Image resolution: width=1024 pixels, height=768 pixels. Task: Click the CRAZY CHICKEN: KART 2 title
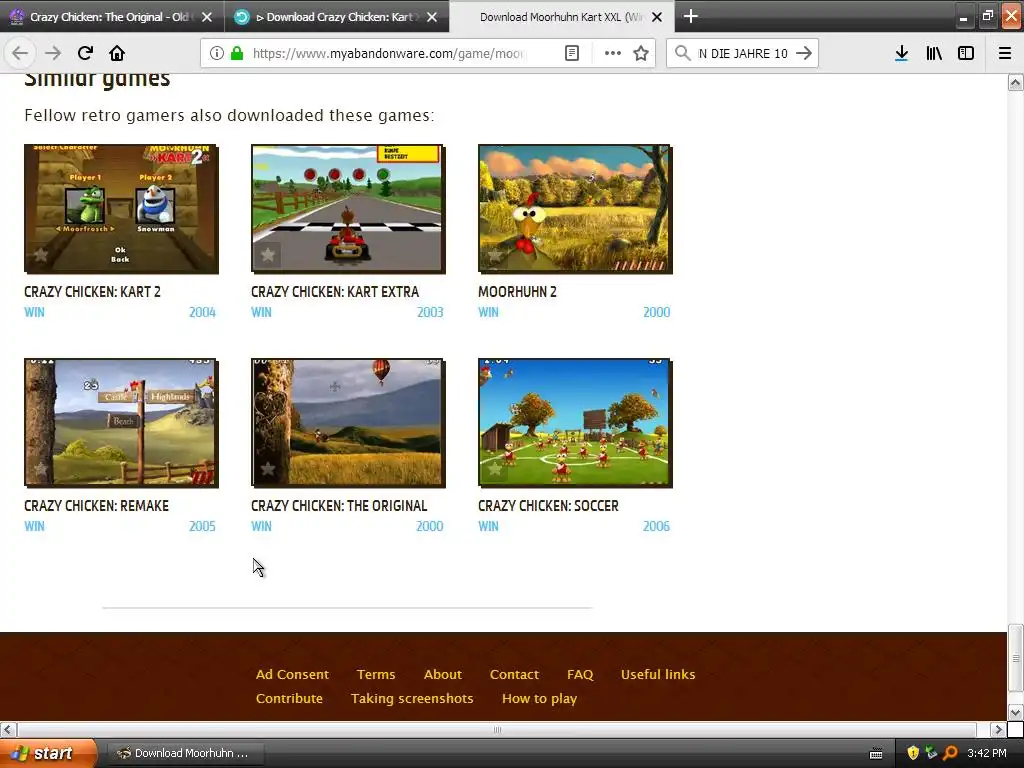pyautogui.click(x=92, y=292)
